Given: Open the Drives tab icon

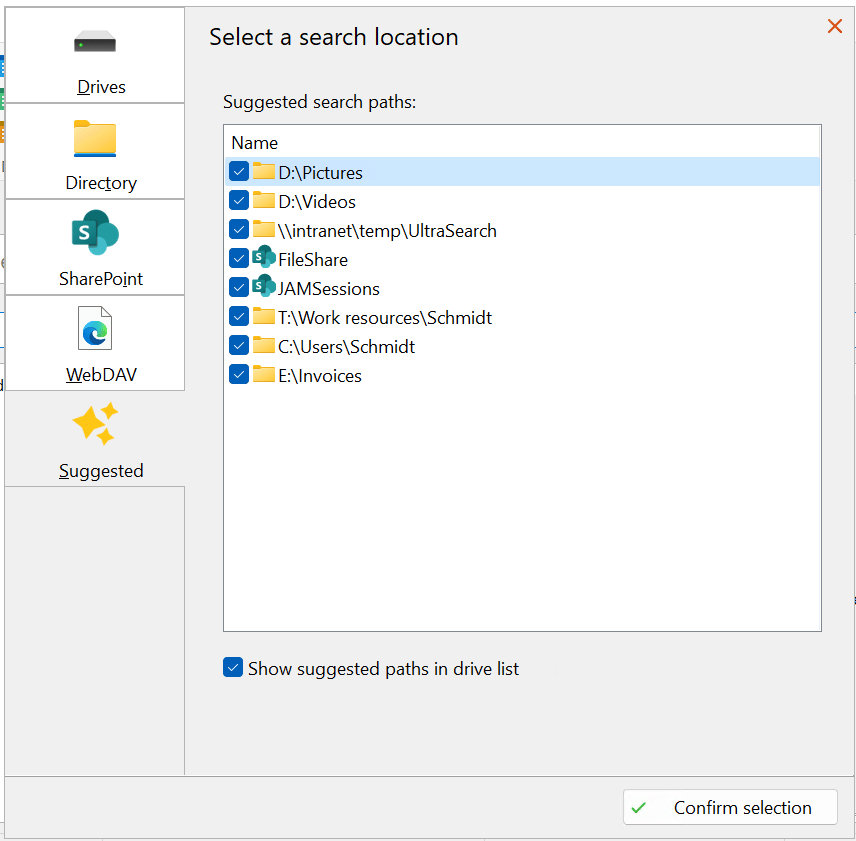Looking at the screenshot, I should coord(95,44).
